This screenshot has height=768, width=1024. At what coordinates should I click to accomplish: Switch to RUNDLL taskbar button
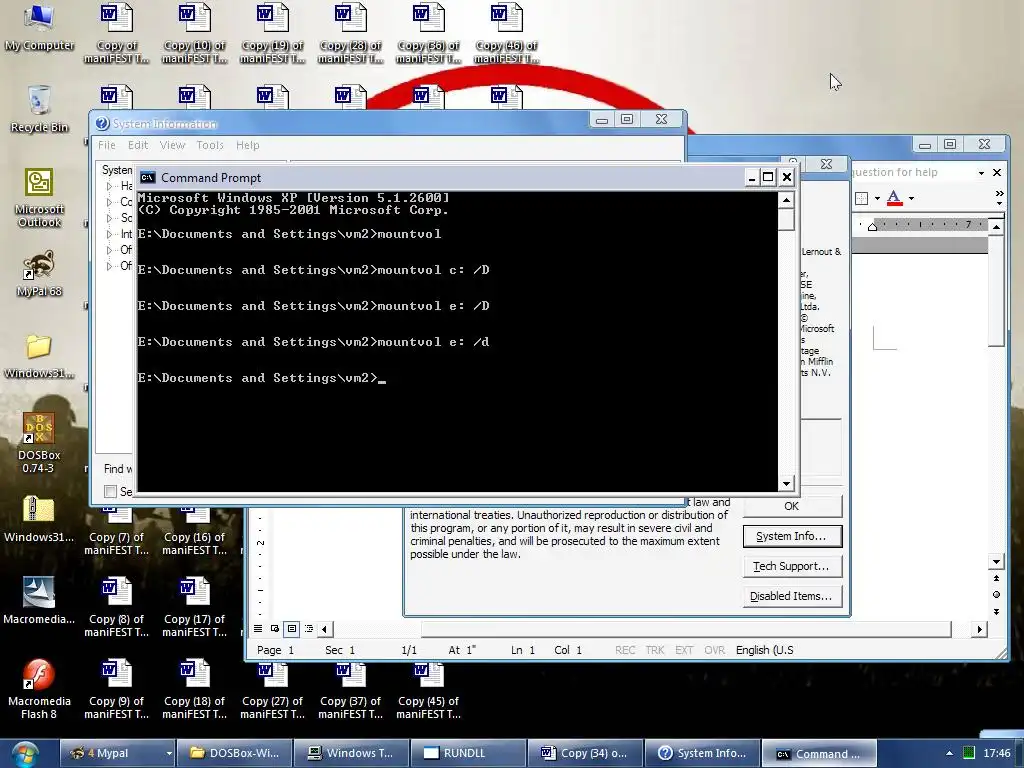pyautogui.click(x=468, y=754)
